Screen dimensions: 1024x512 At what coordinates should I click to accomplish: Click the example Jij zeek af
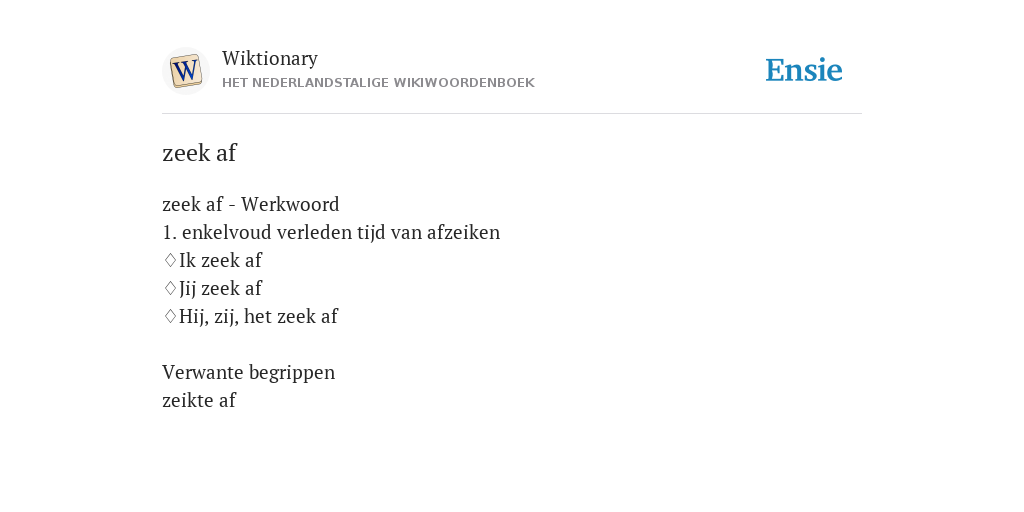pyautogui.click(x=220, y=288)
